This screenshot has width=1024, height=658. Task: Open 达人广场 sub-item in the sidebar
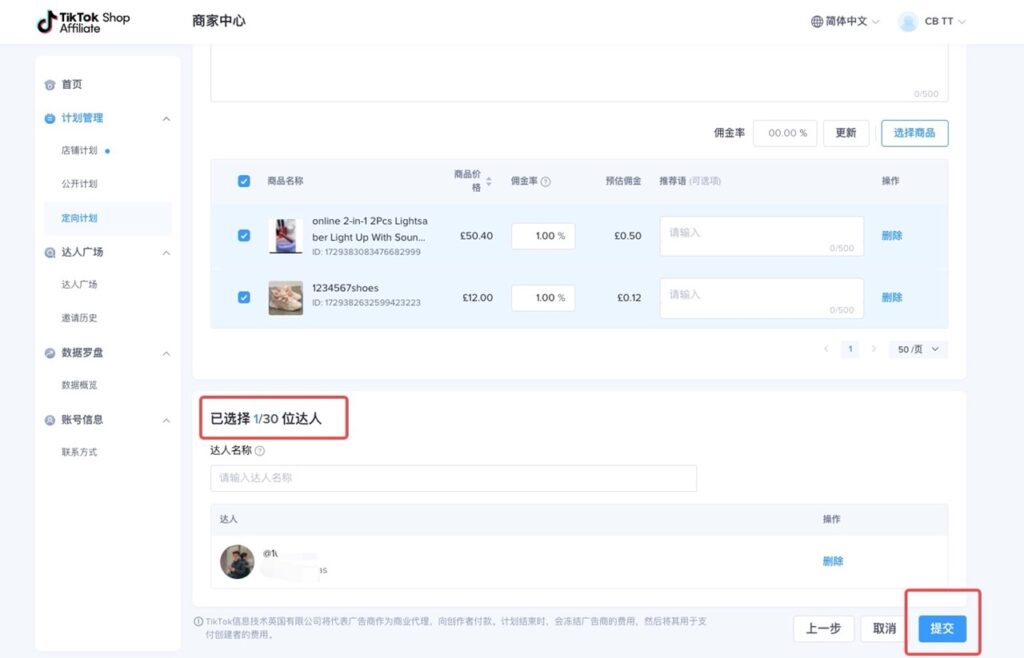pos(79,285)
